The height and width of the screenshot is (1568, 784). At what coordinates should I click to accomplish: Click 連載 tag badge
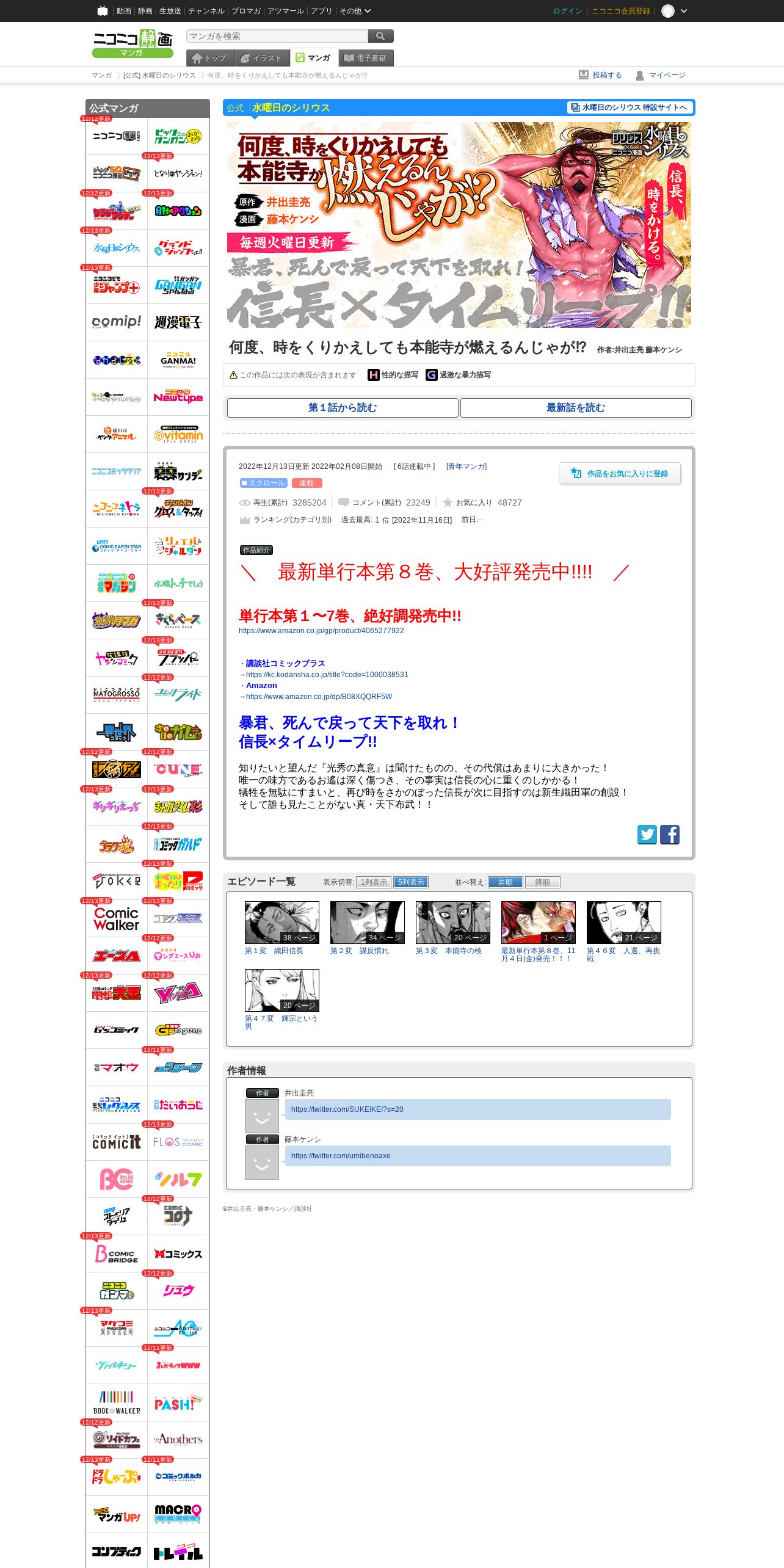pos(307,483)
